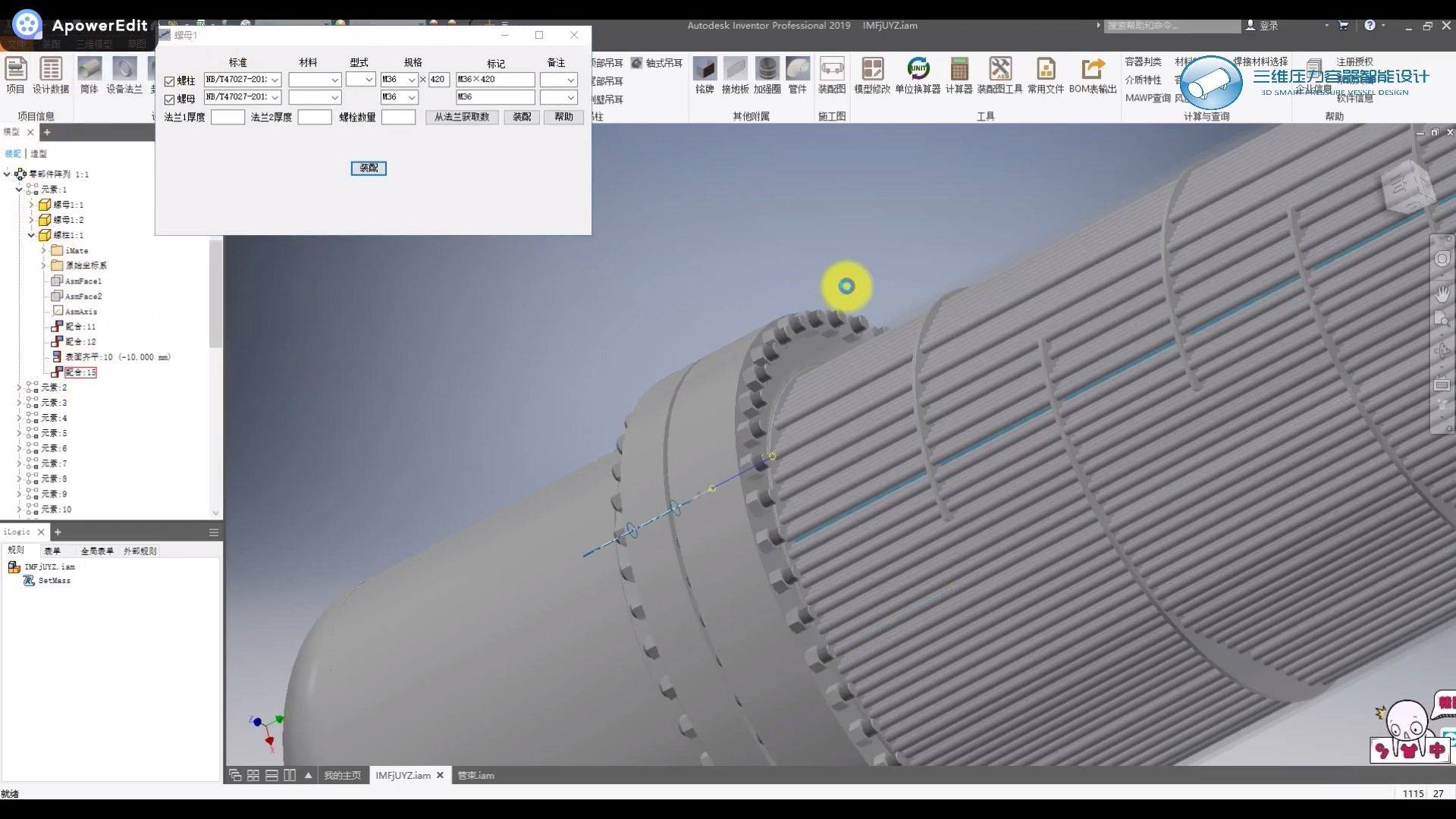Click the 法兰1厚度 input field

[x=227, y=117]
